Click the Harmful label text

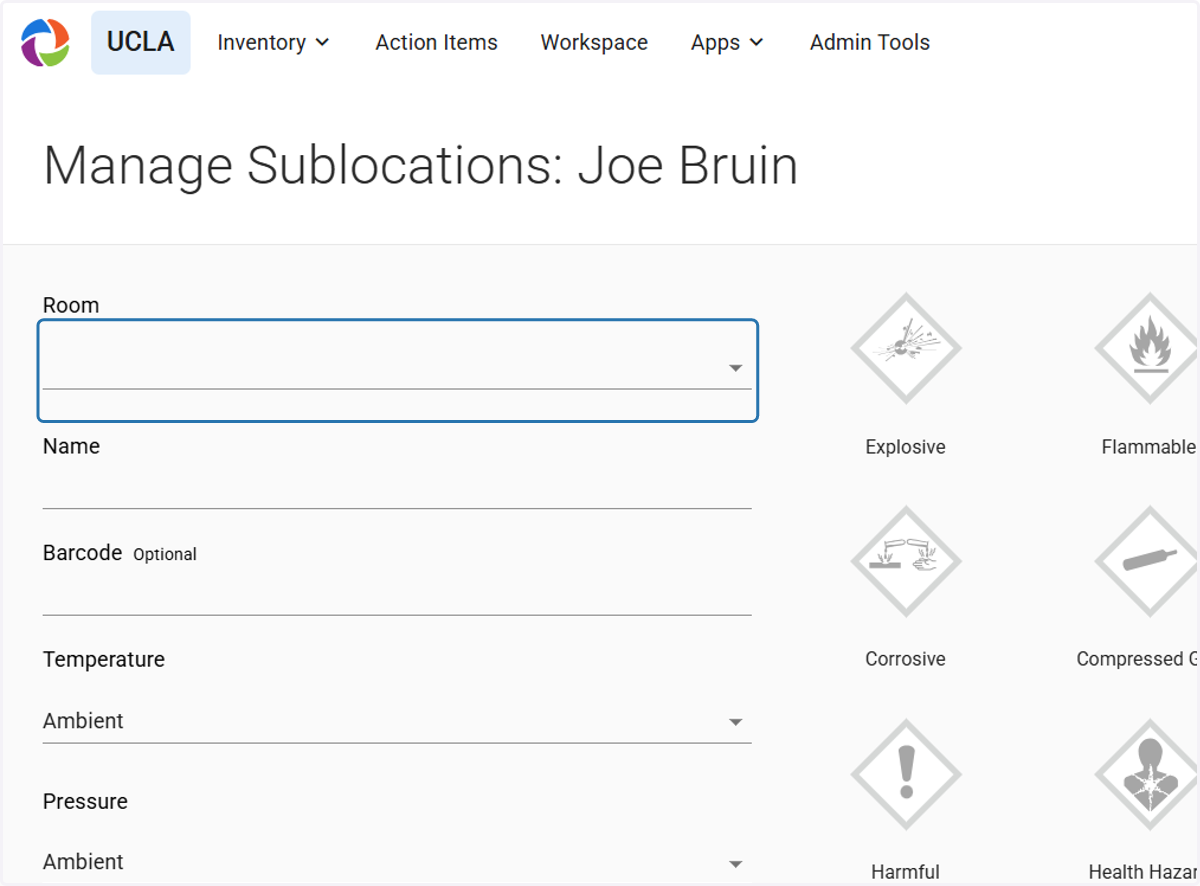[x=906, y=872]
